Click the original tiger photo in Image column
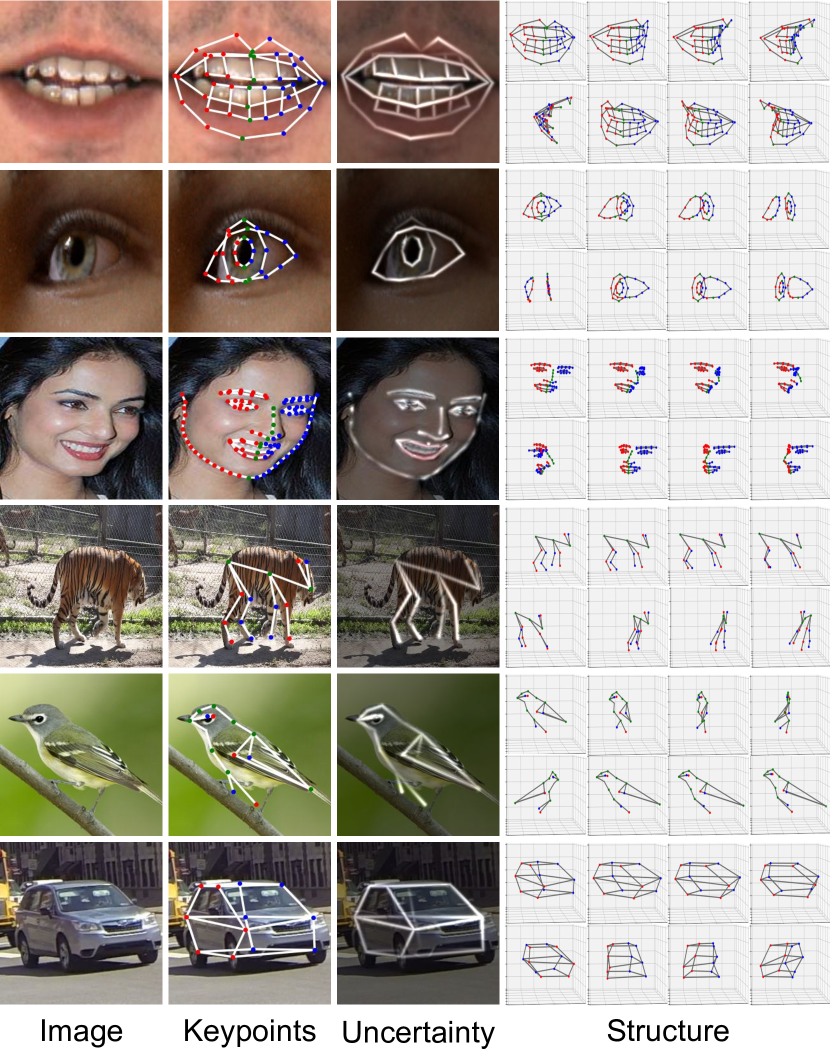 coord(81,587)
